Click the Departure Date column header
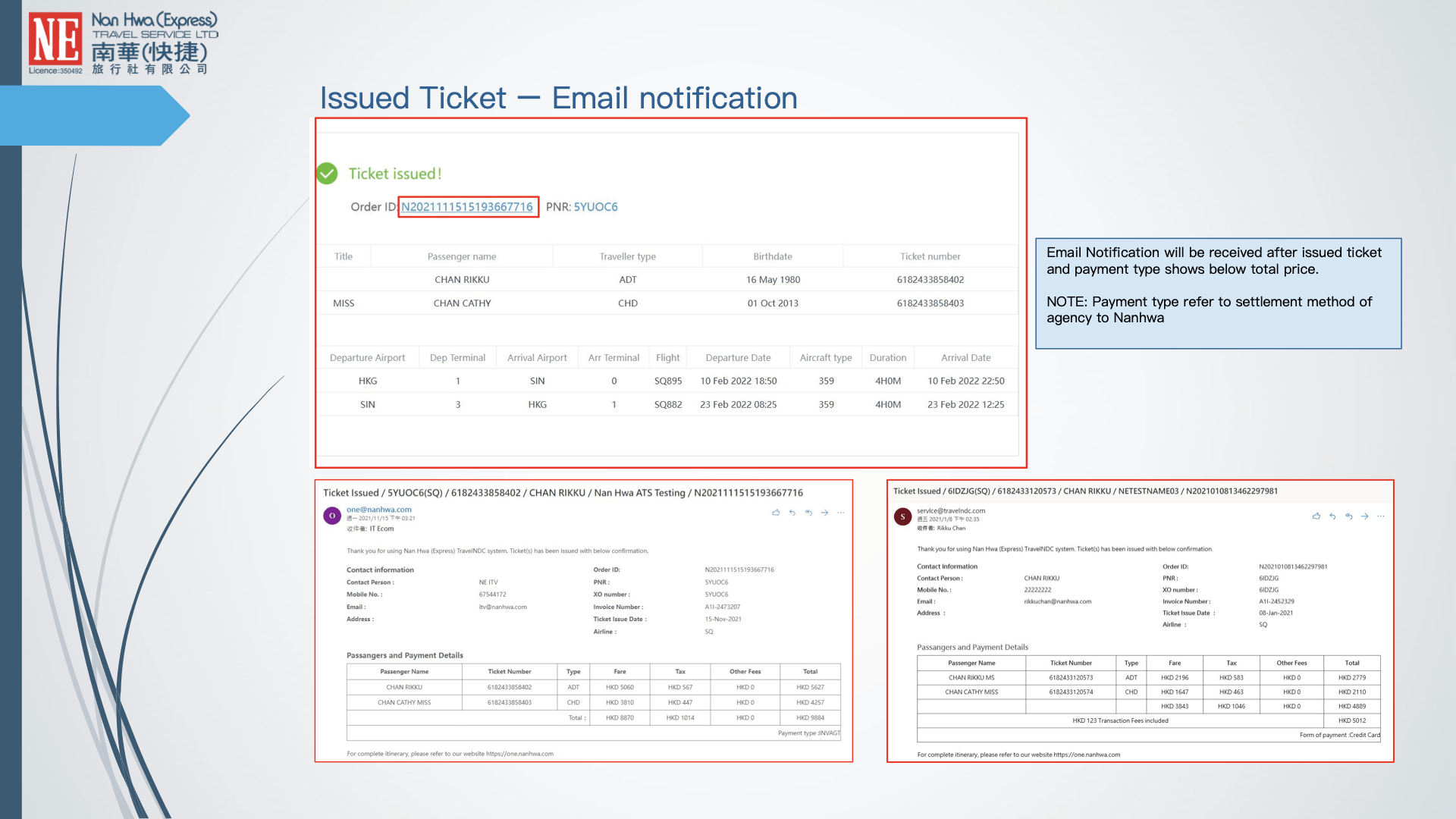1456x819 pixels. point(738,358)
